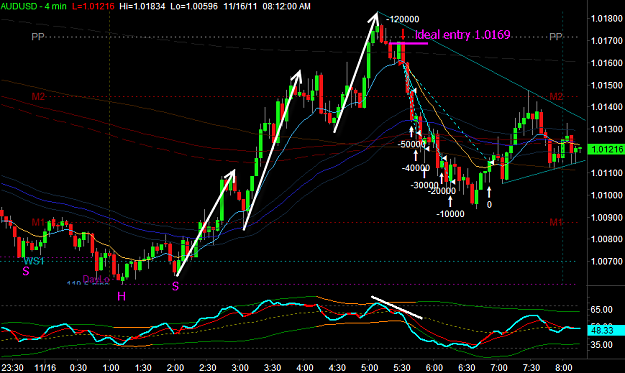The height and width of the screenshot is (373, 625).
Task: Click the 11/16 date label on time axis
Action: (x=45, y=367)
